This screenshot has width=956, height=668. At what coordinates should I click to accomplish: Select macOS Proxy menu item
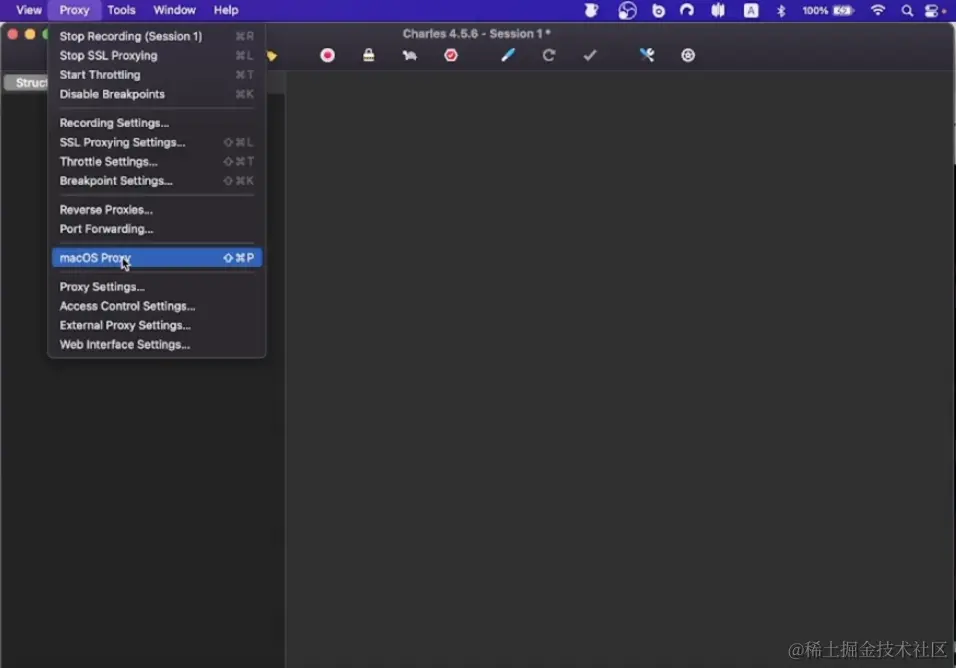pos(157,258)
